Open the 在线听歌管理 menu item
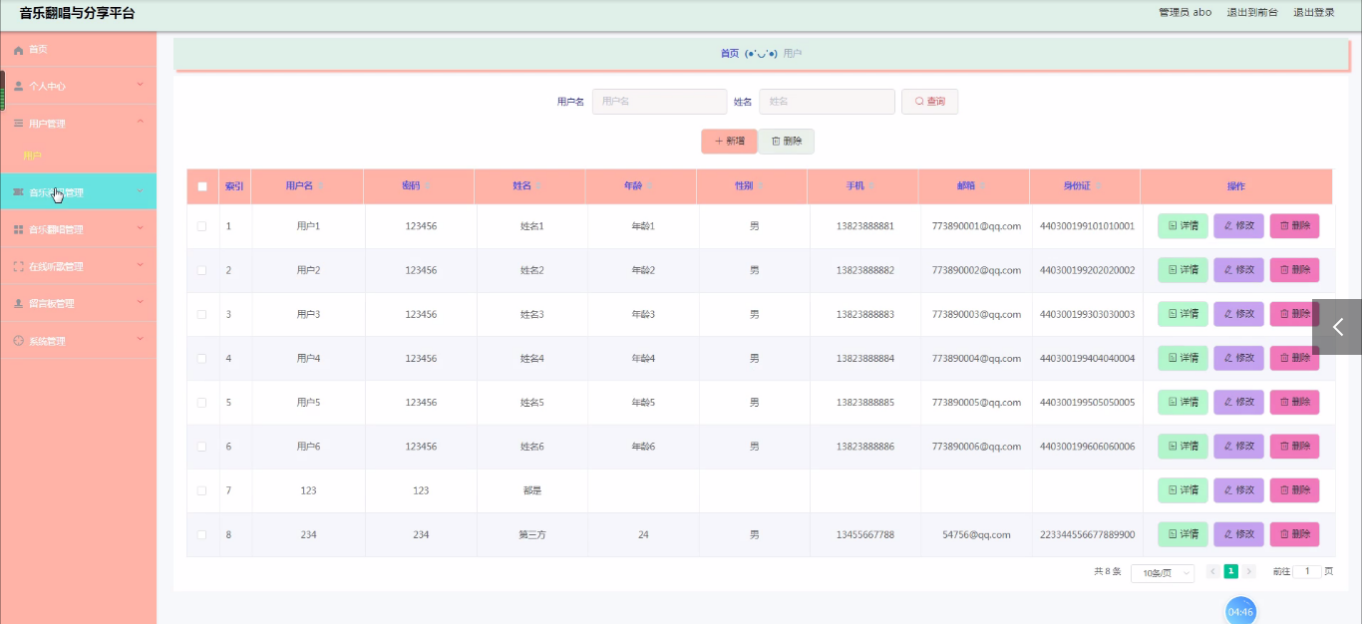1362x624 pixels. pos(78,266)
